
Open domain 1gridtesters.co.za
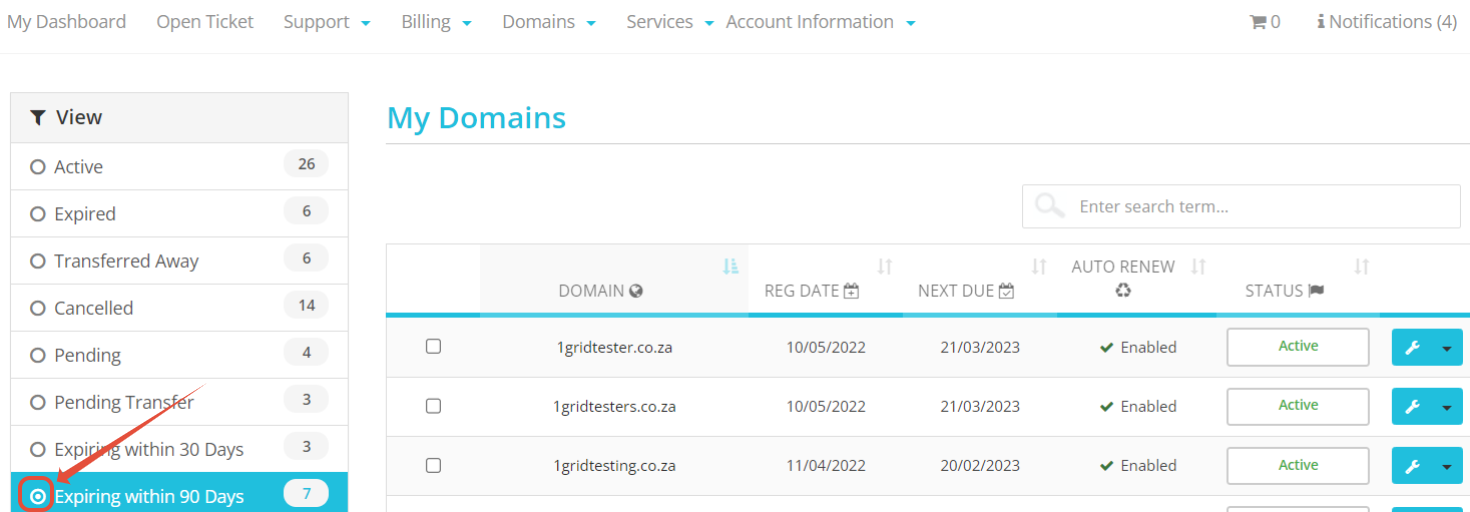614,406
